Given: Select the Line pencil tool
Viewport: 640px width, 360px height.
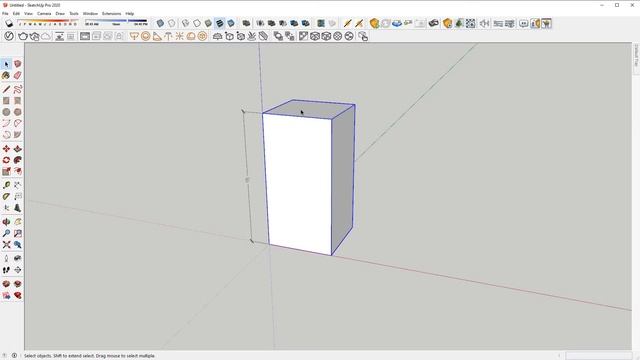Looking at the screenshot, I should coord(6,89).
